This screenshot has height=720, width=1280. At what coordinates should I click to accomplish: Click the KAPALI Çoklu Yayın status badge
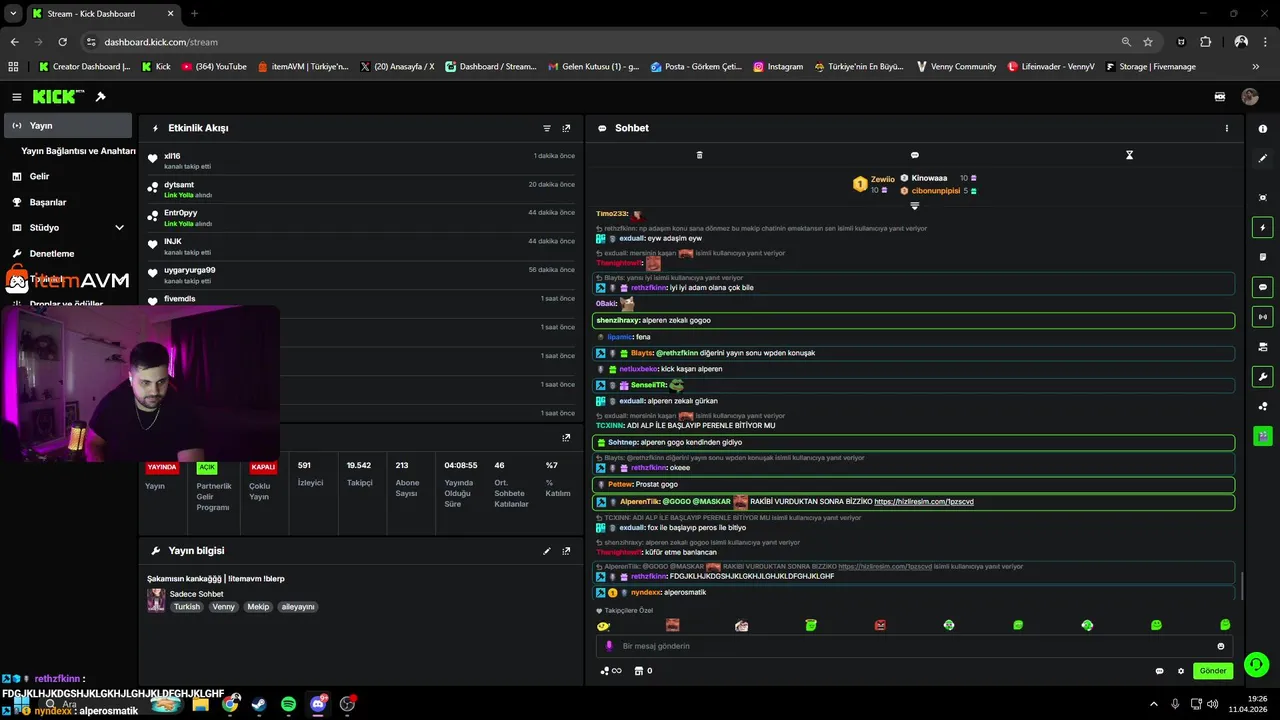(x=263, y=467)
